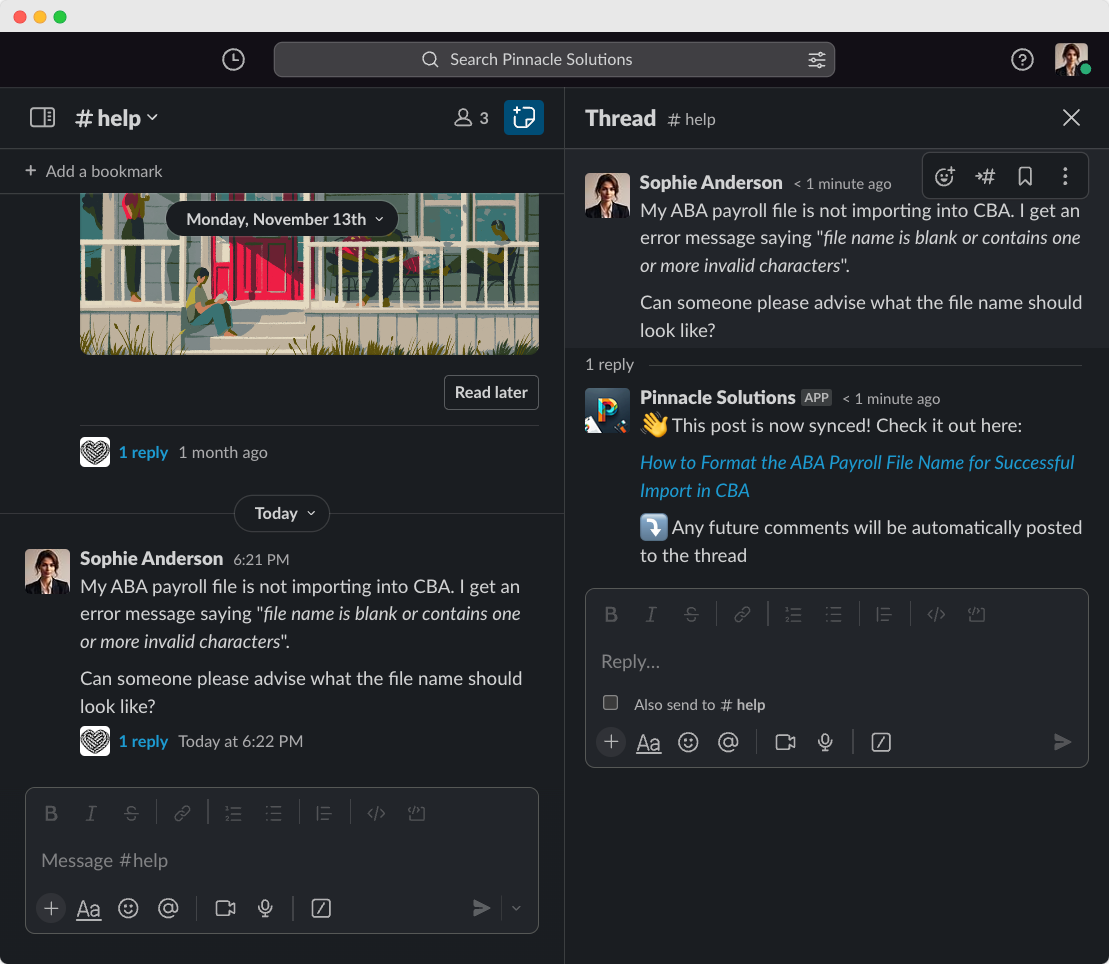Click the Reply... thread input field
This screenshot has width=1109, height=964.
pos(836,662)
